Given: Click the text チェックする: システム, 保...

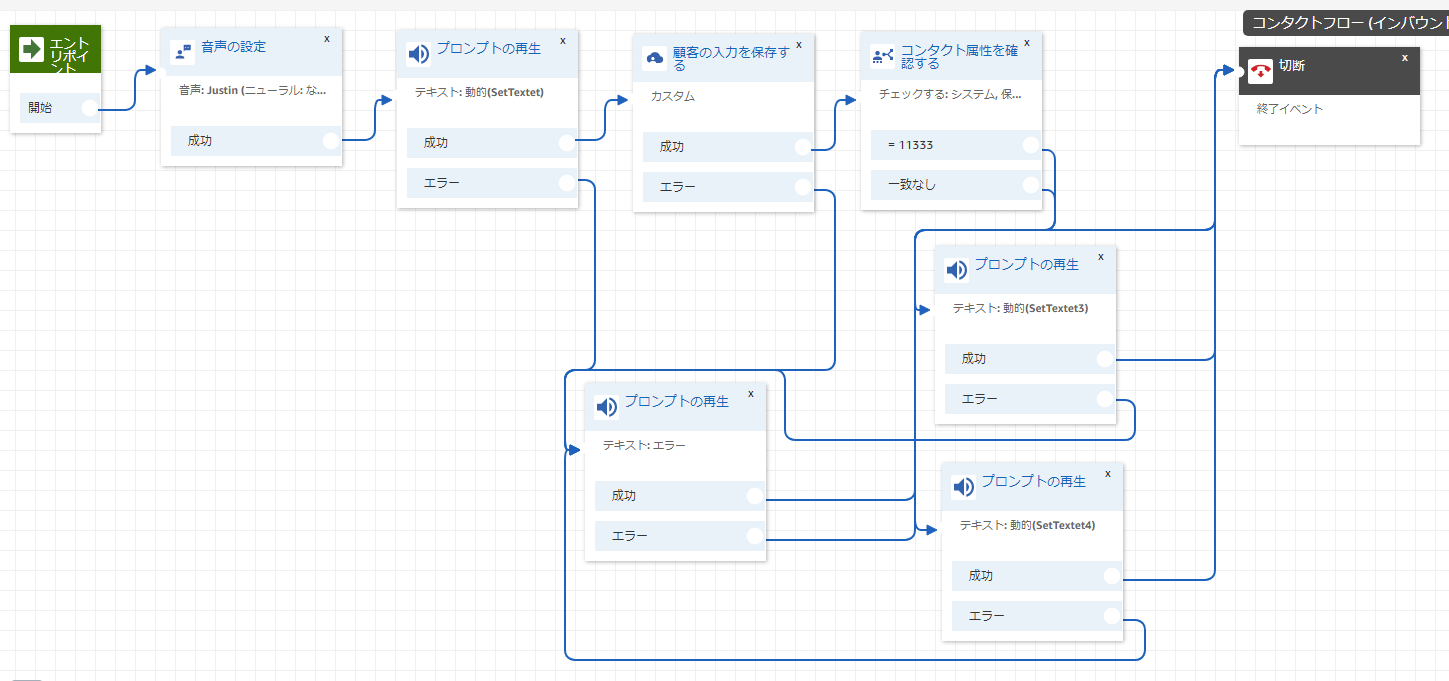Looking at the screenshot, I should [950, 95].
